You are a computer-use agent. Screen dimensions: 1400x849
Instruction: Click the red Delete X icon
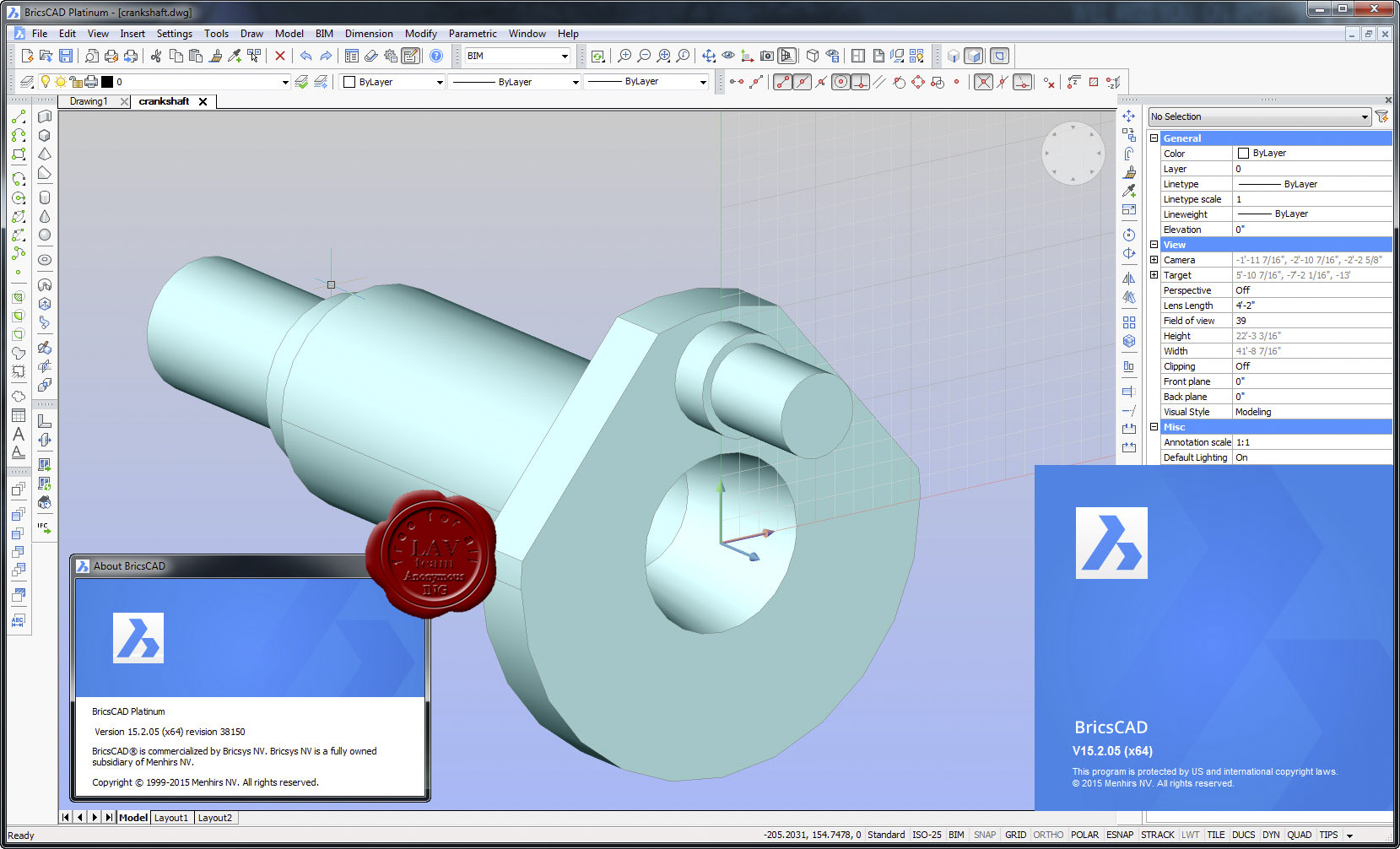[280, 56]
